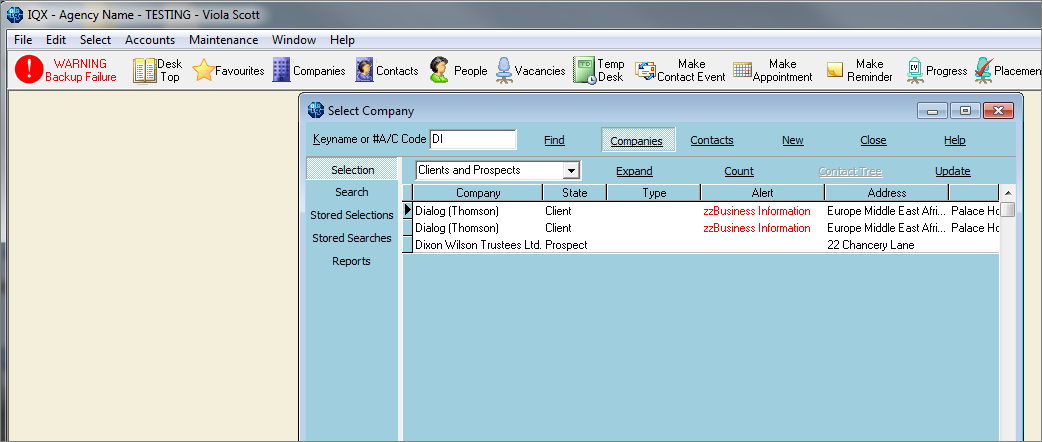The height and width of the screenshot is (442, 1042).
Task: Click the Close link in Select Company
Action: [x=873, y=140]
